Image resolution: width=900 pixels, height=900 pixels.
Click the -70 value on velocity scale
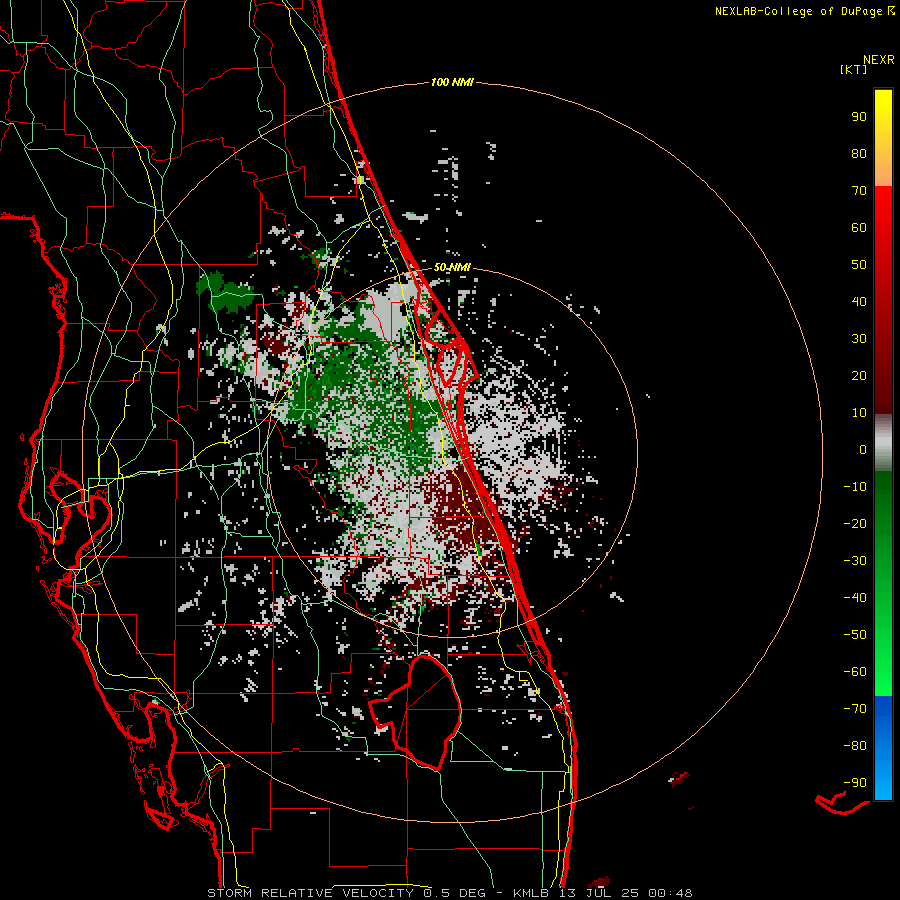click(855, 709)
